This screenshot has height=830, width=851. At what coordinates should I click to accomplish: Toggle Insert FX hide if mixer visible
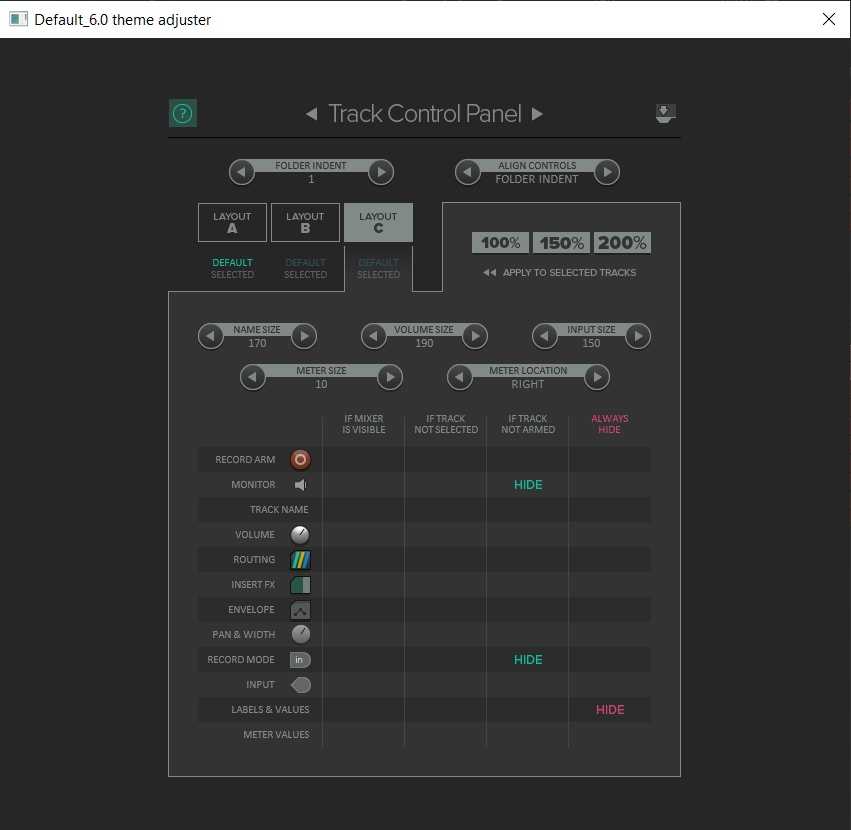(x=364, y=585)
